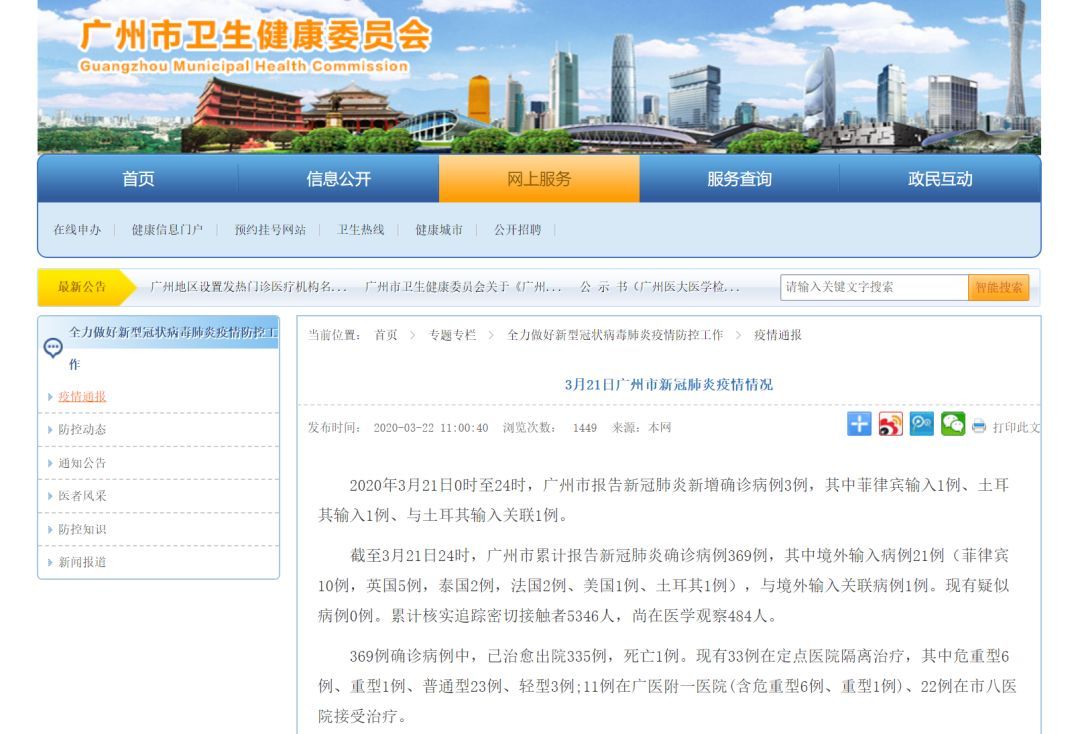
Task: Open the 公开招聘 menu item
Action: click(x=519, y=228)
